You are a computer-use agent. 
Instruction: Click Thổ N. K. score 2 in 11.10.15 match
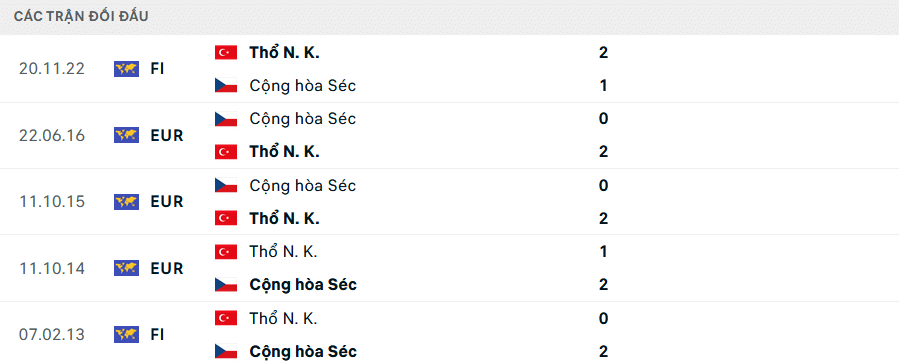(603, 218)
